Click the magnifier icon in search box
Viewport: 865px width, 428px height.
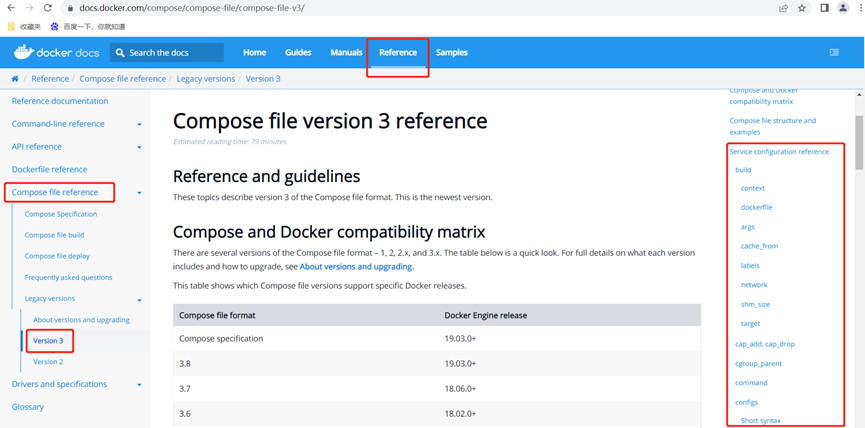click(121, 53)
